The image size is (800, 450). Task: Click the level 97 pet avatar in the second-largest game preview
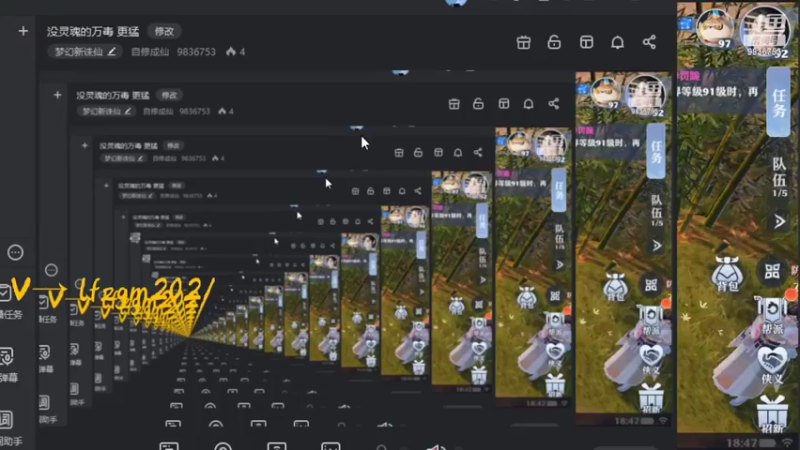[606, 93]
